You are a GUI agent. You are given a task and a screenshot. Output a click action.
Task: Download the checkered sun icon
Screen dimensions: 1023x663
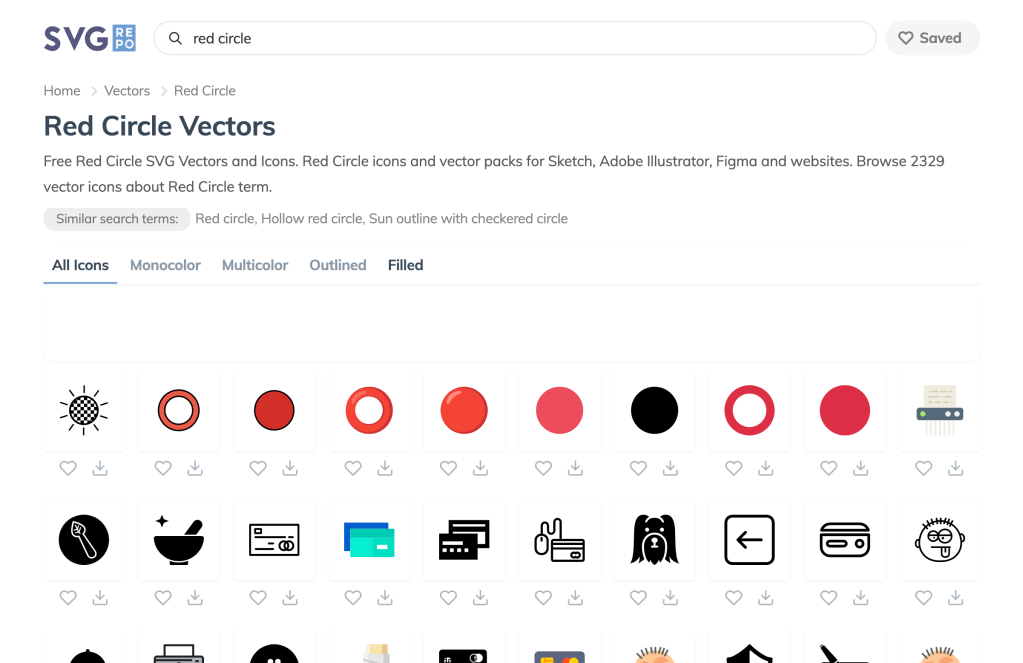coord(100,468)
